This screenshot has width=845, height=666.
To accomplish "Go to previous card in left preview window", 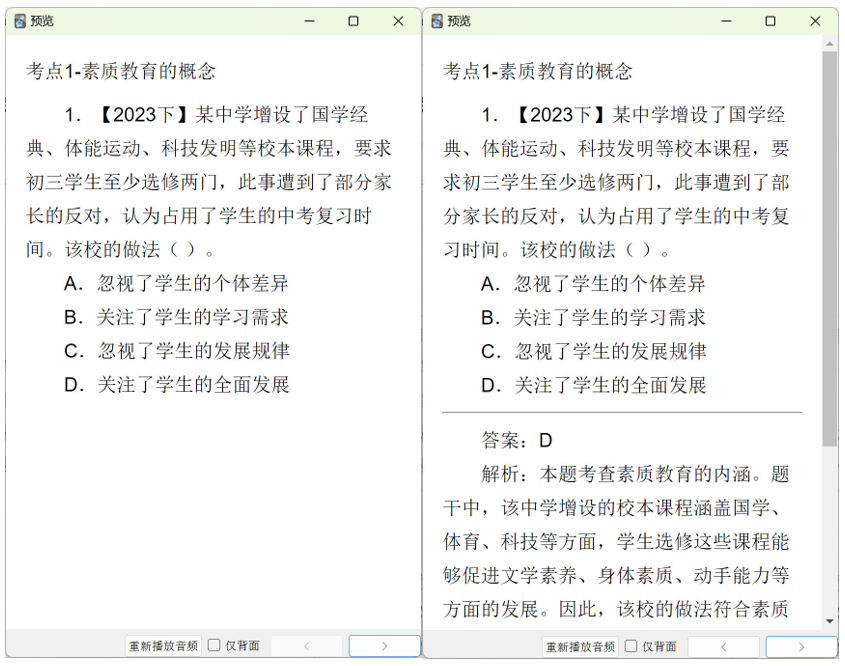I will point(307,646).
